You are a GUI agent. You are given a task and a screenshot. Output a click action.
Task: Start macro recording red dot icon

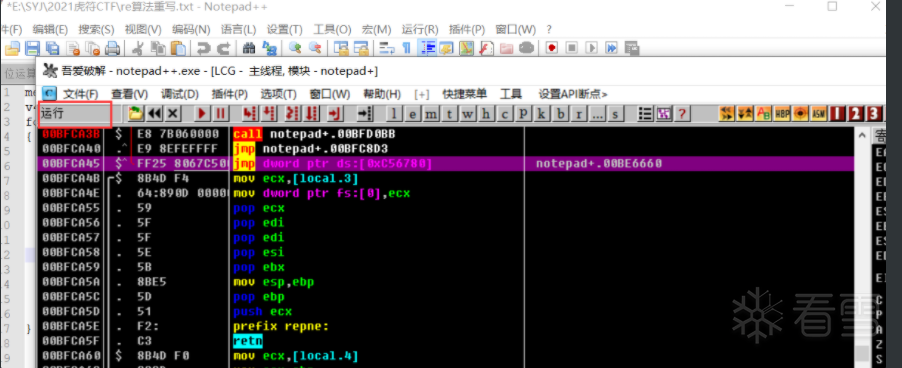552,48
